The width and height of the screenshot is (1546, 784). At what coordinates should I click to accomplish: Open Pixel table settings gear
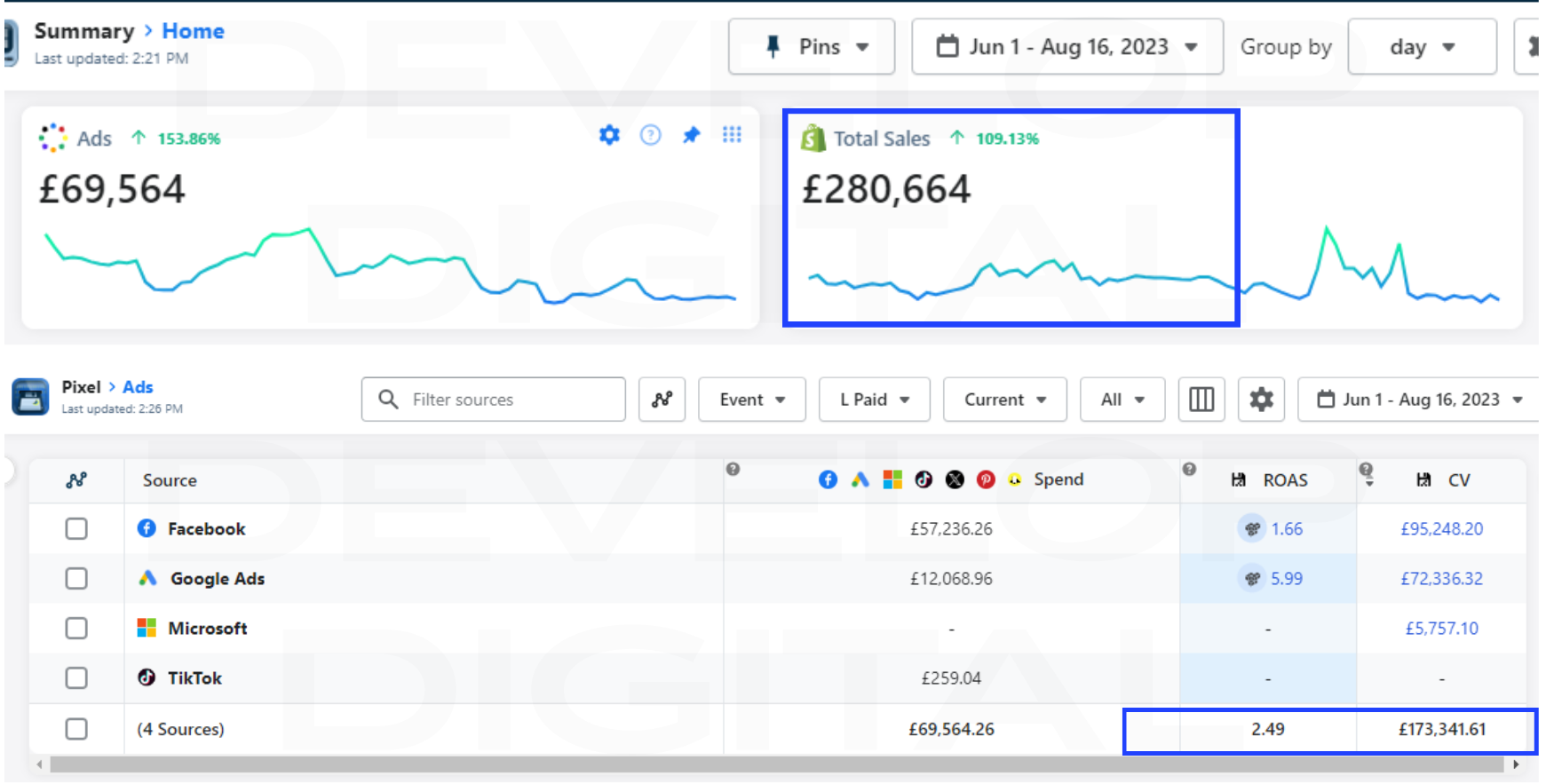coord(1261,400)
